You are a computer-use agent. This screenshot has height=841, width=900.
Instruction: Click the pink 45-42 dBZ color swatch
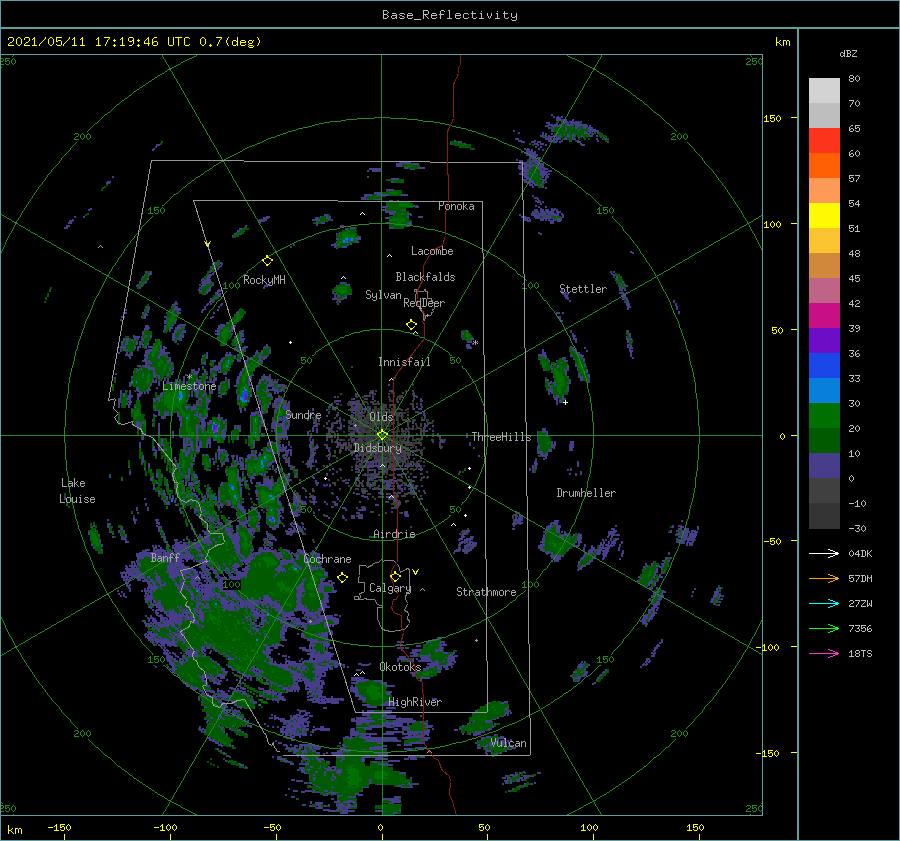(x=824, y=291)
